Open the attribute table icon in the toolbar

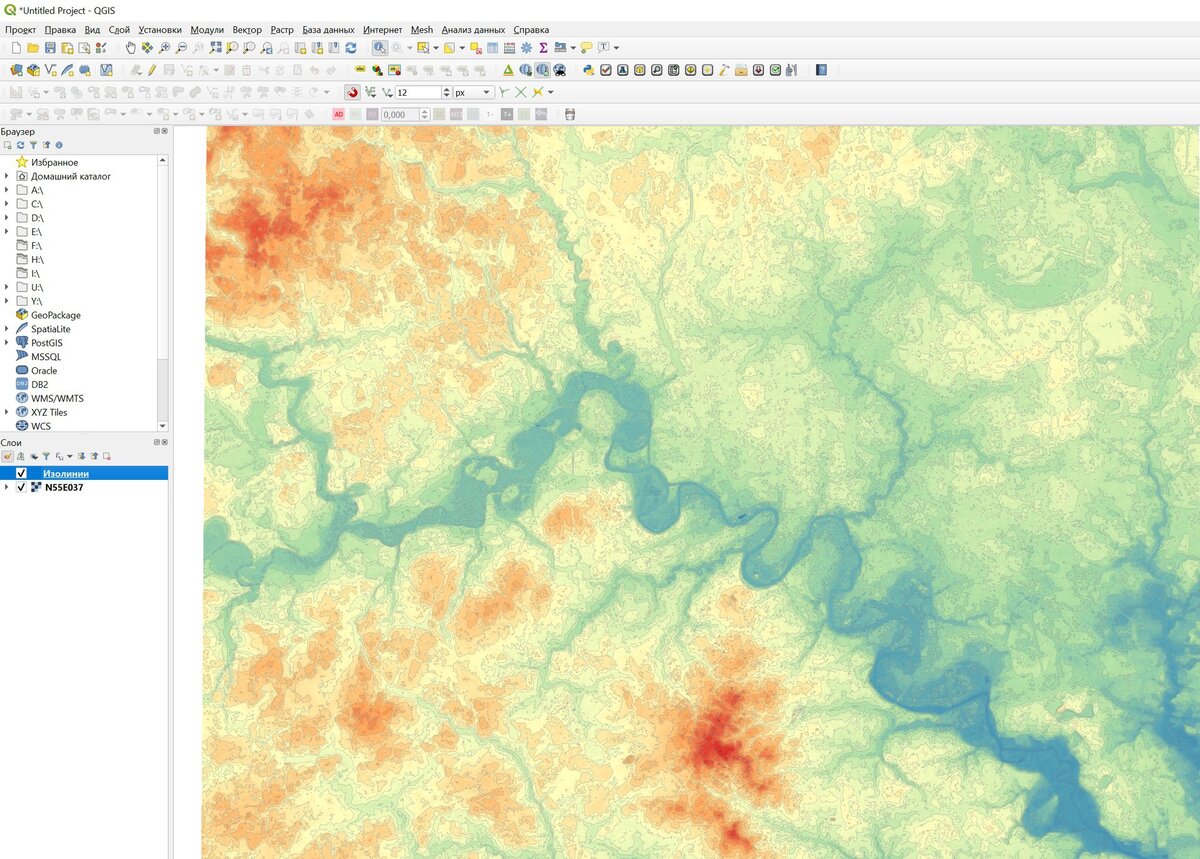493,48
